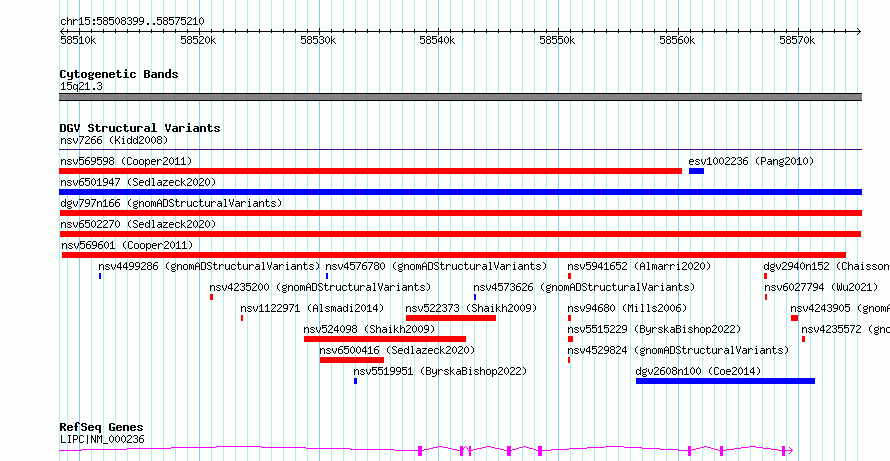The width and height of the screenshot is (890, 461).
Task: Open the nsv4235572 variant label
Action: pyautogui.click(x=845, y=329)
